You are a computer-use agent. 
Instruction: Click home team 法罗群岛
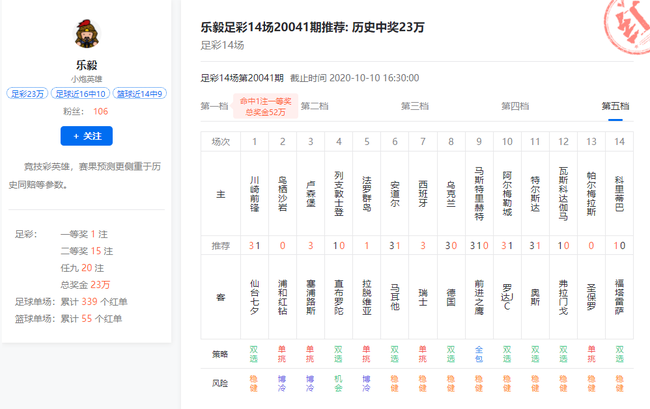point(367,194)
